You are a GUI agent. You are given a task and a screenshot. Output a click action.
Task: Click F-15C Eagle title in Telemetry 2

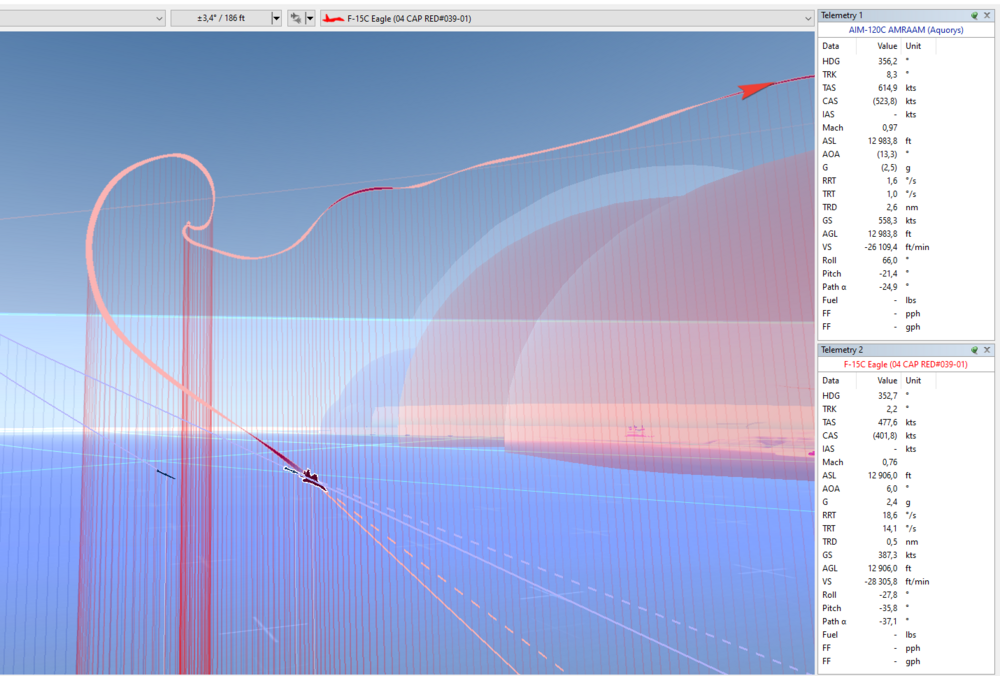[x=906, y=364]
